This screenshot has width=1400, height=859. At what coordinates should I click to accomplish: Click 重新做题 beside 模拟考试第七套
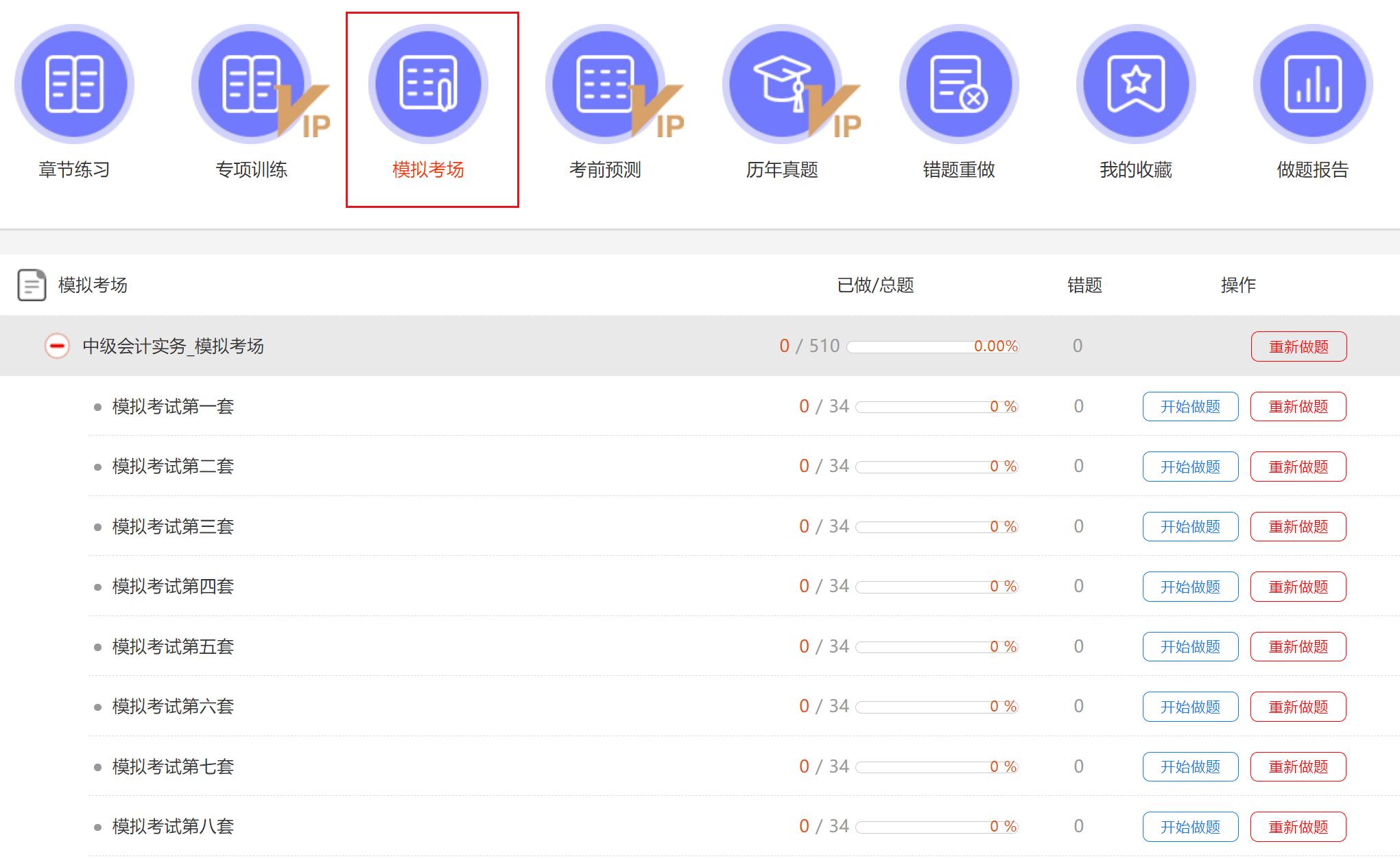[x=1297, y=766]
